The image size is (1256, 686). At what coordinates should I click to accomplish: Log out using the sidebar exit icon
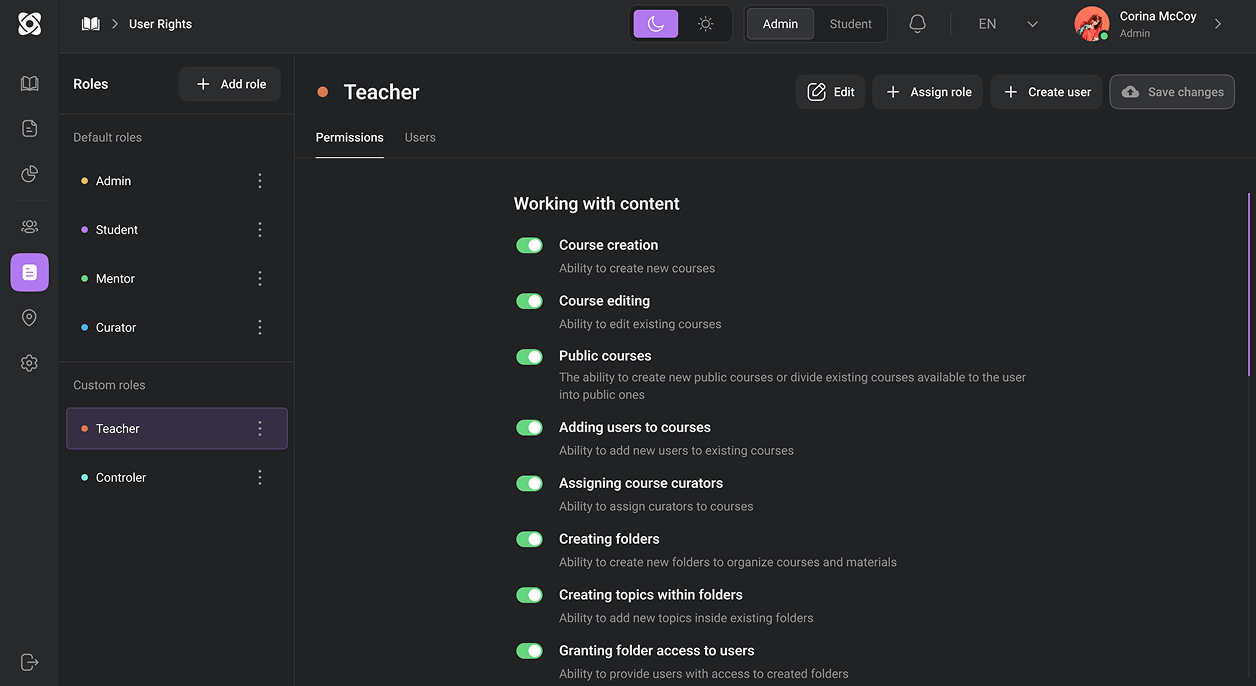point(29,661)
